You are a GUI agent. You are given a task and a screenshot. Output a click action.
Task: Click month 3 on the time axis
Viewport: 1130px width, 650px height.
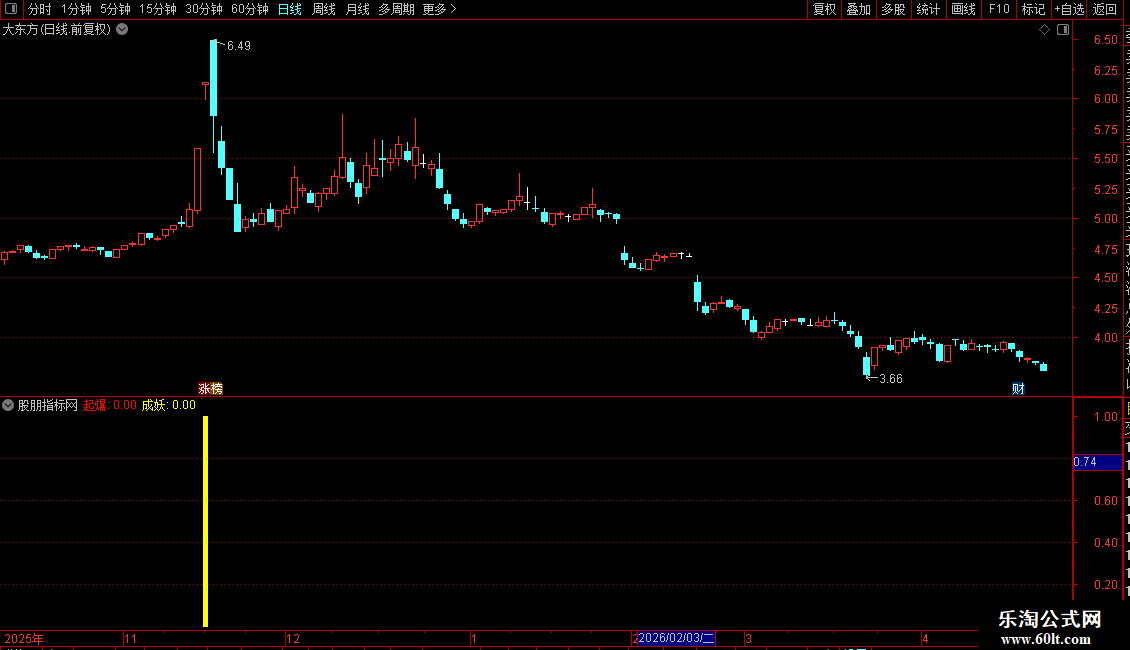coord(749,638)
